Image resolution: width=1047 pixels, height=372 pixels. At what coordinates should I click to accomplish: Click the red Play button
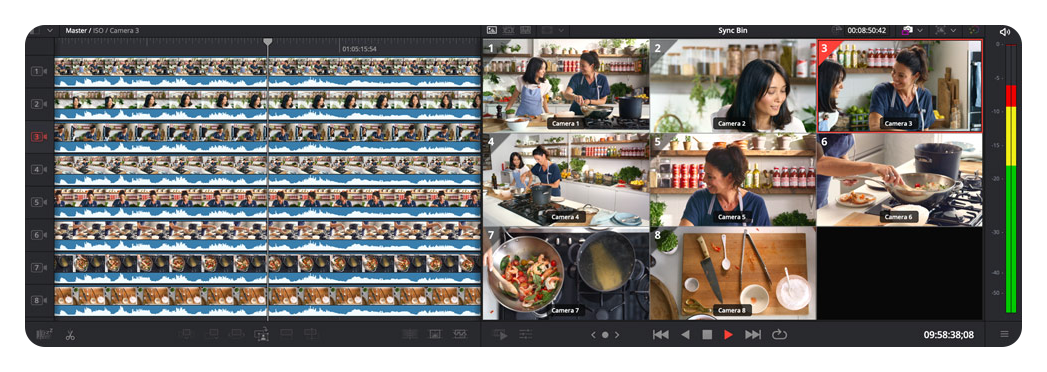pyautogui.click(x=728, y=335)
